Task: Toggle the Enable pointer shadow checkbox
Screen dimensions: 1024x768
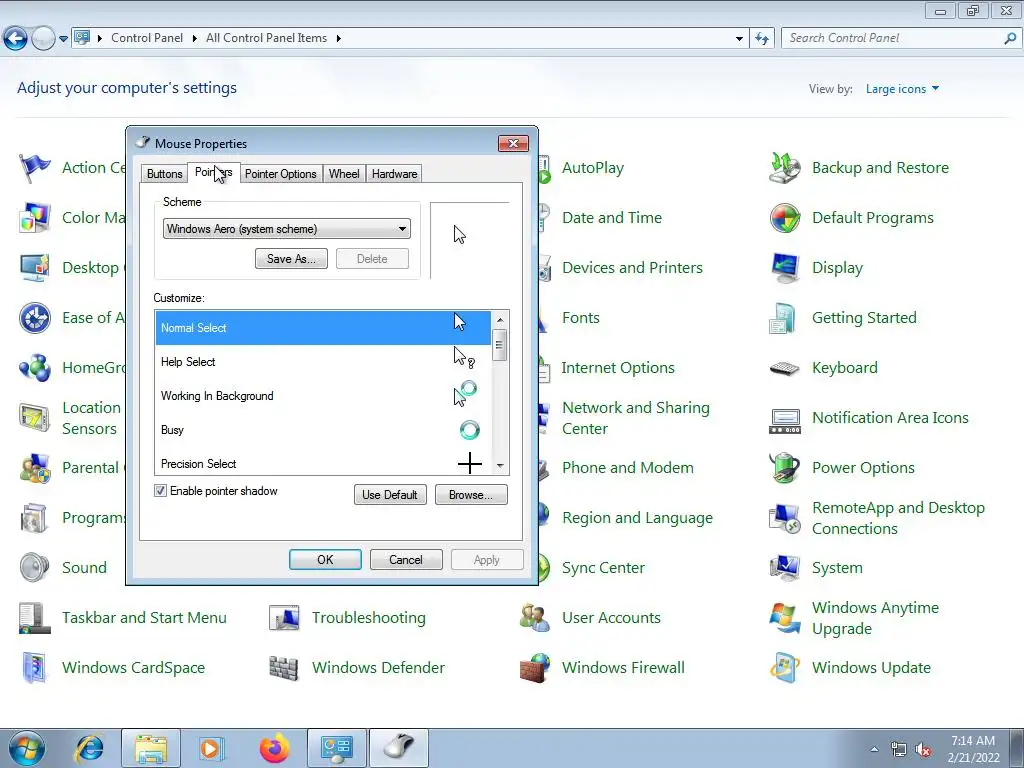Action: tap(160, 490)
